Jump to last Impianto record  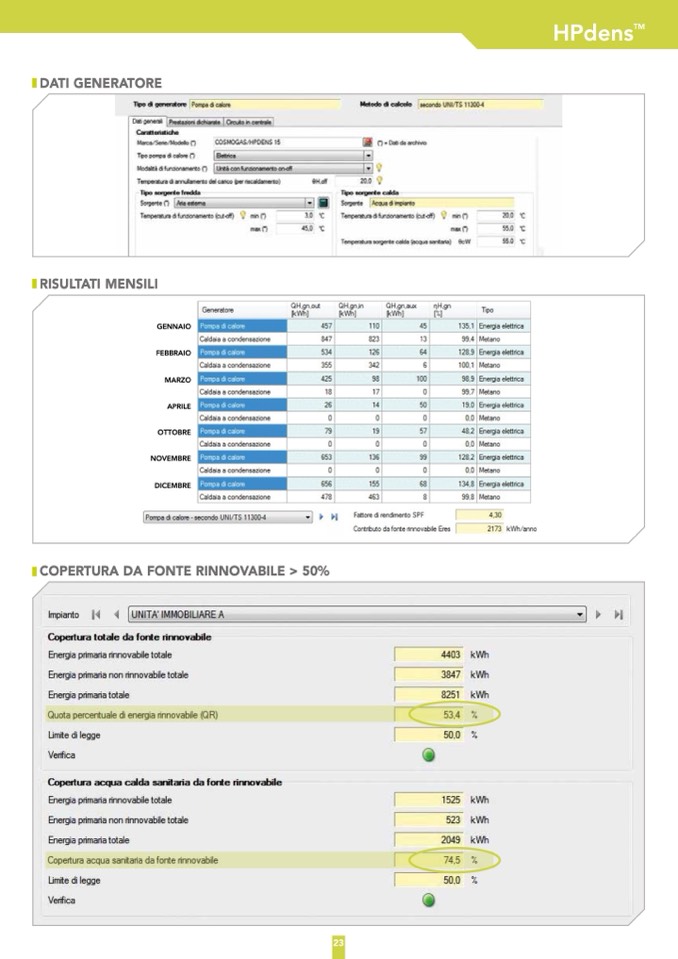point(619,614)
